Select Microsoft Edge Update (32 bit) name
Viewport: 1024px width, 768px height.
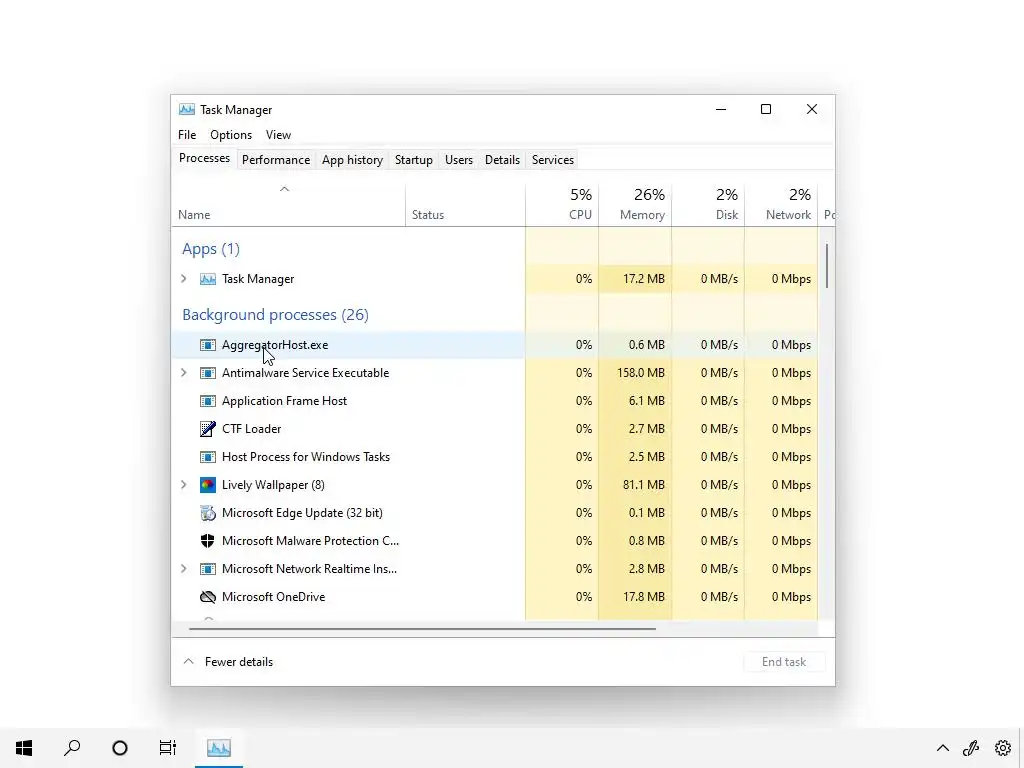tap(302, 513)
